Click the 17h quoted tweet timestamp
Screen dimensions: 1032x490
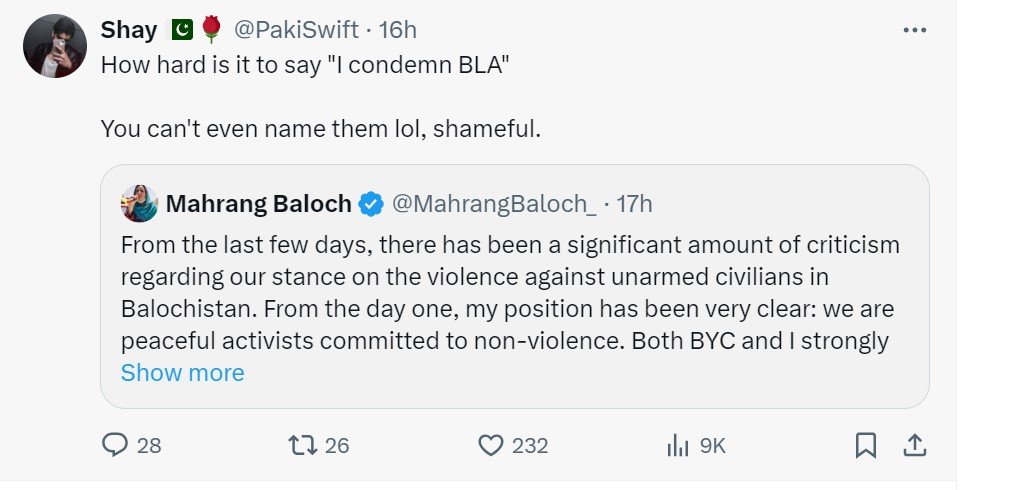(x=634, y=204)
